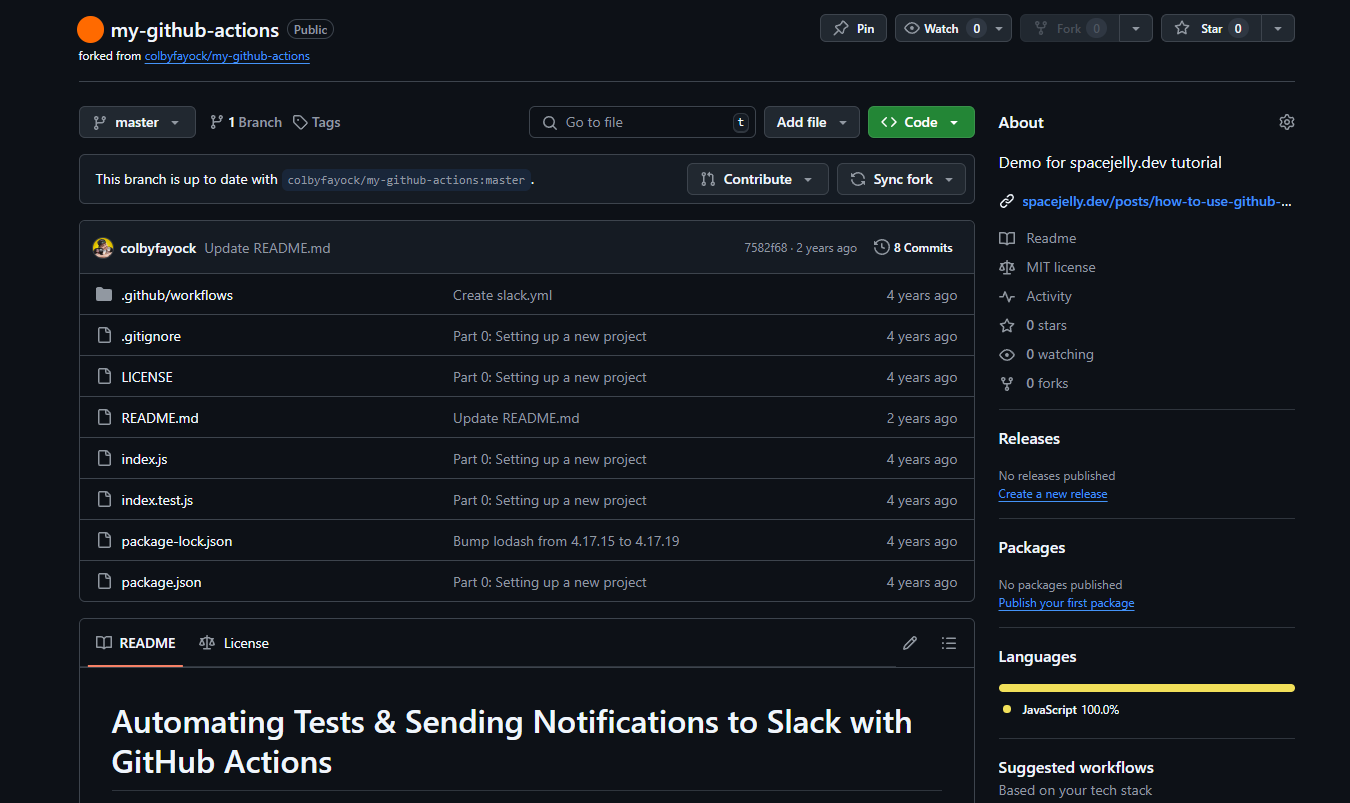Viewport: 1350px width, 803px height.
Task: Toggle Star on this repository
Action: pos(1210,29)
